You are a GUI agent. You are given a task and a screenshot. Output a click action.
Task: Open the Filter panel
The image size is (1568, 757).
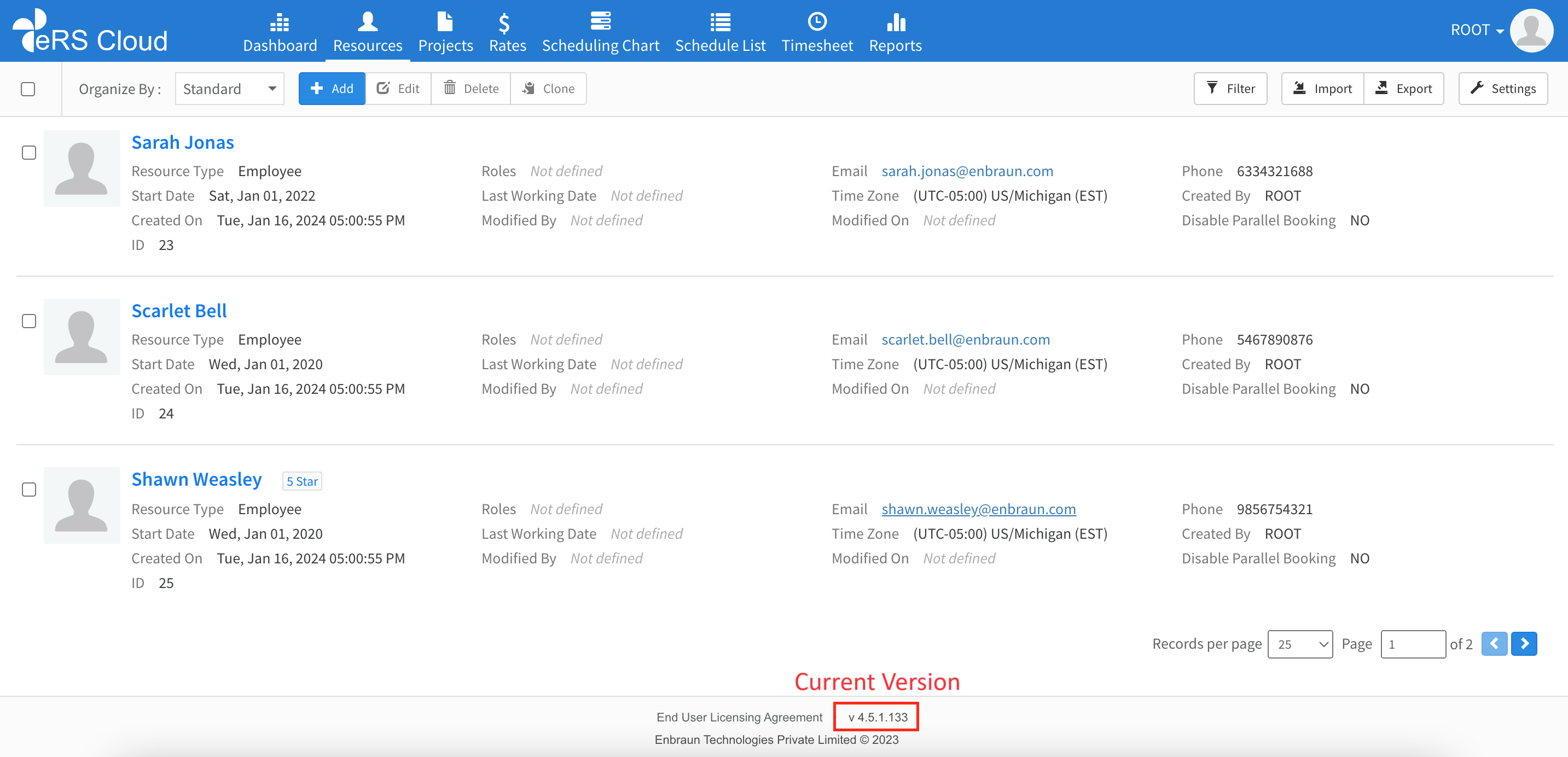coord(1230,89)
